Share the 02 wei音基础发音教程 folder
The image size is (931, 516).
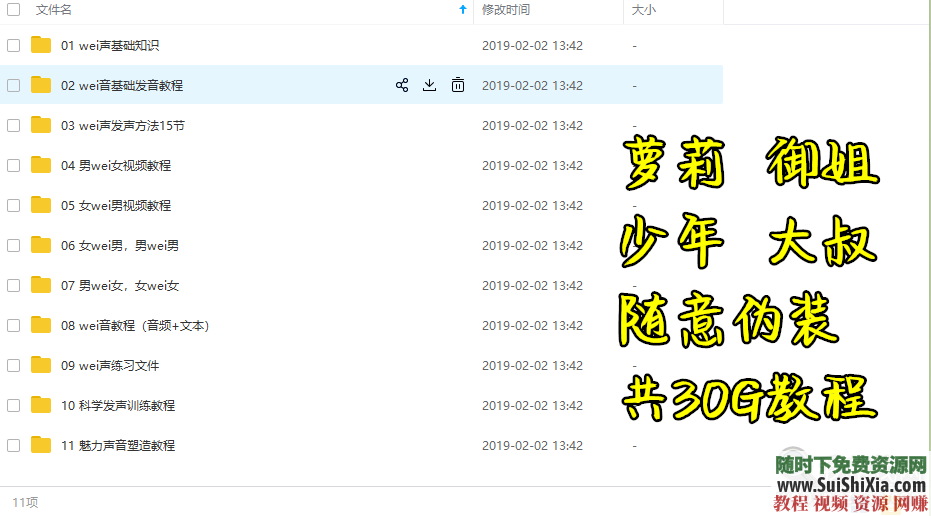click(x=402, y=86)
